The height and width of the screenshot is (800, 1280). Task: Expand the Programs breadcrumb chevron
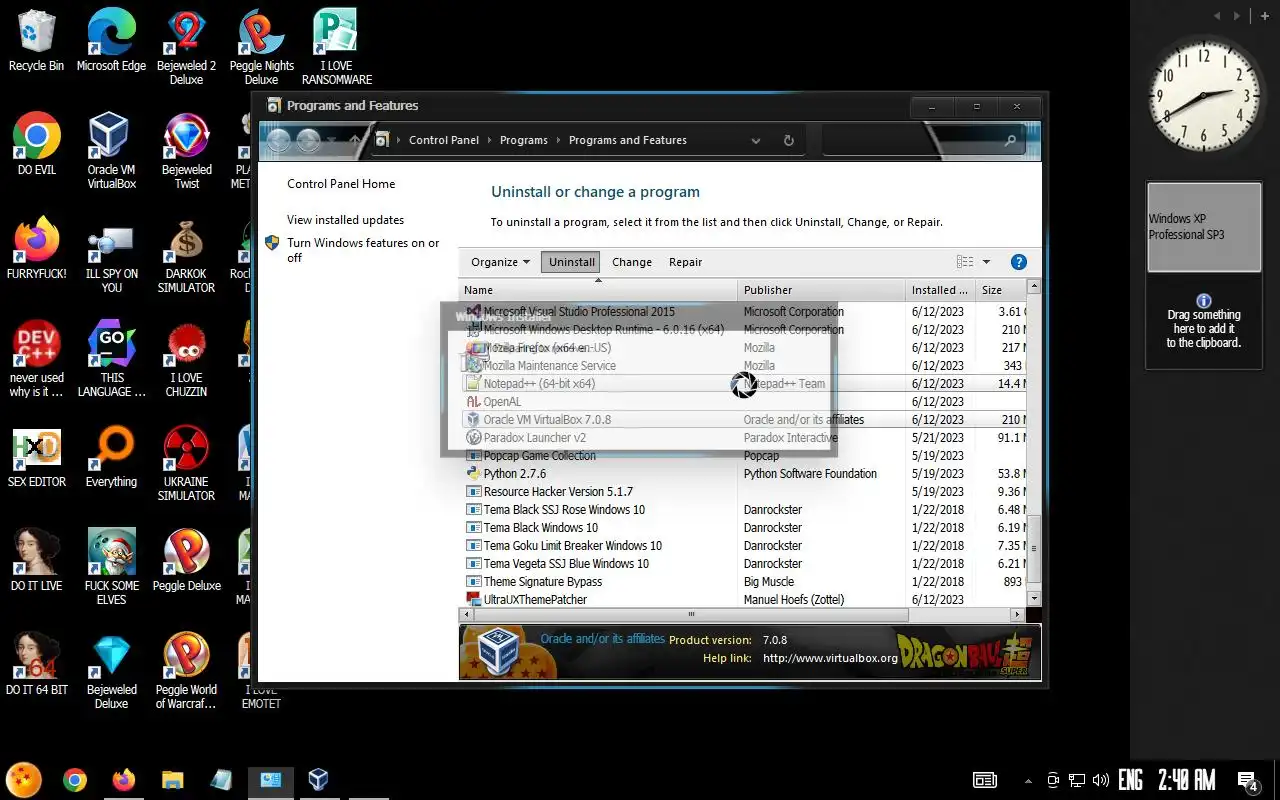click(x=559, y=141)
